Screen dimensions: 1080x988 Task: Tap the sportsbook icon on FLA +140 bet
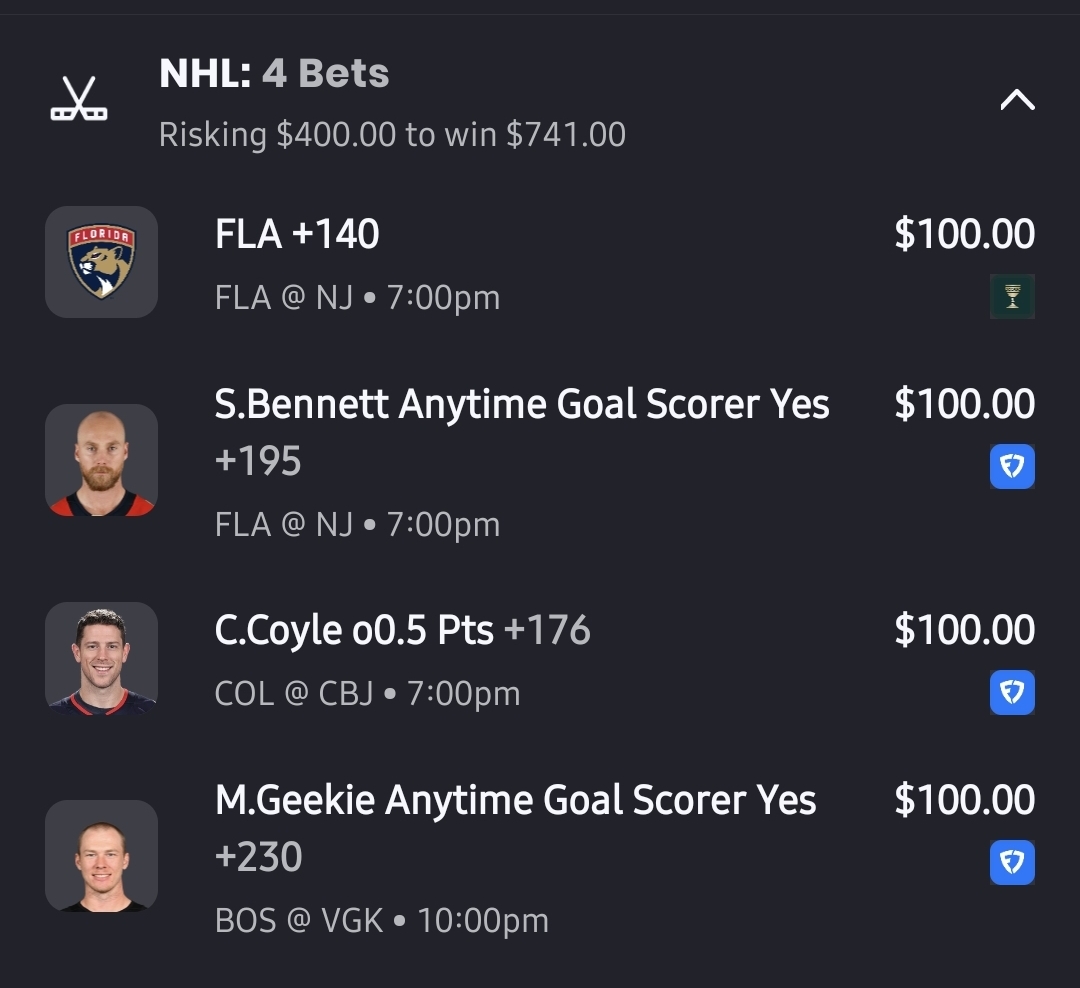[1012, 296]
